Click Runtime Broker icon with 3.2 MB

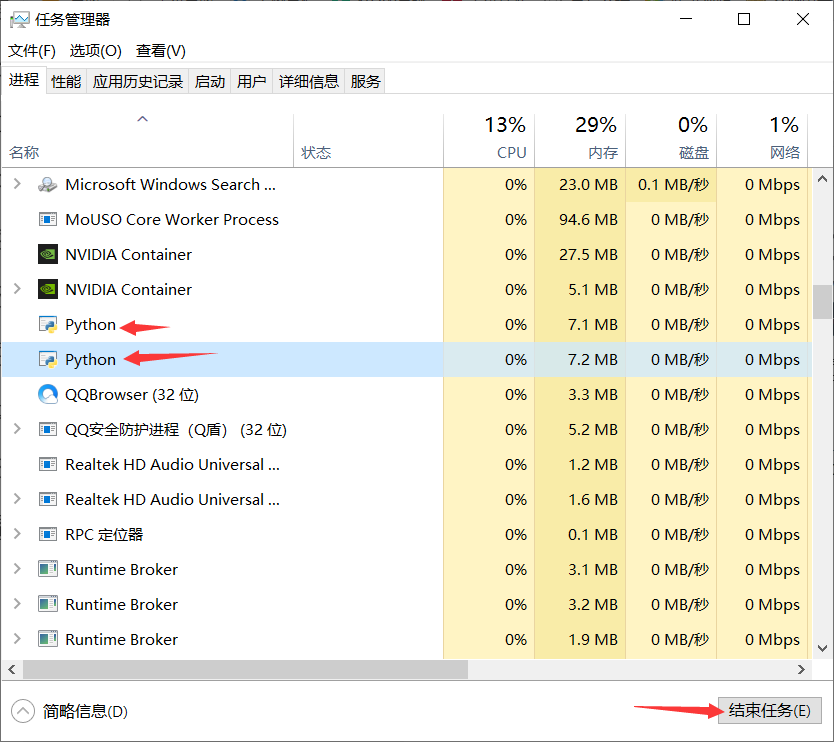tap(48, 604)
